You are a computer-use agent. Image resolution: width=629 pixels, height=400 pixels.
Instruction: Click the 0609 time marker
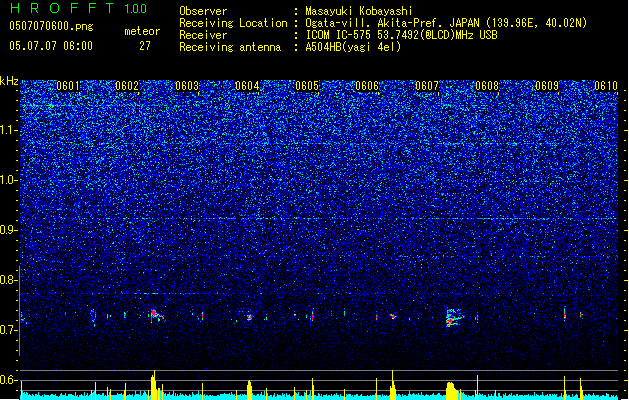(547, 86)
